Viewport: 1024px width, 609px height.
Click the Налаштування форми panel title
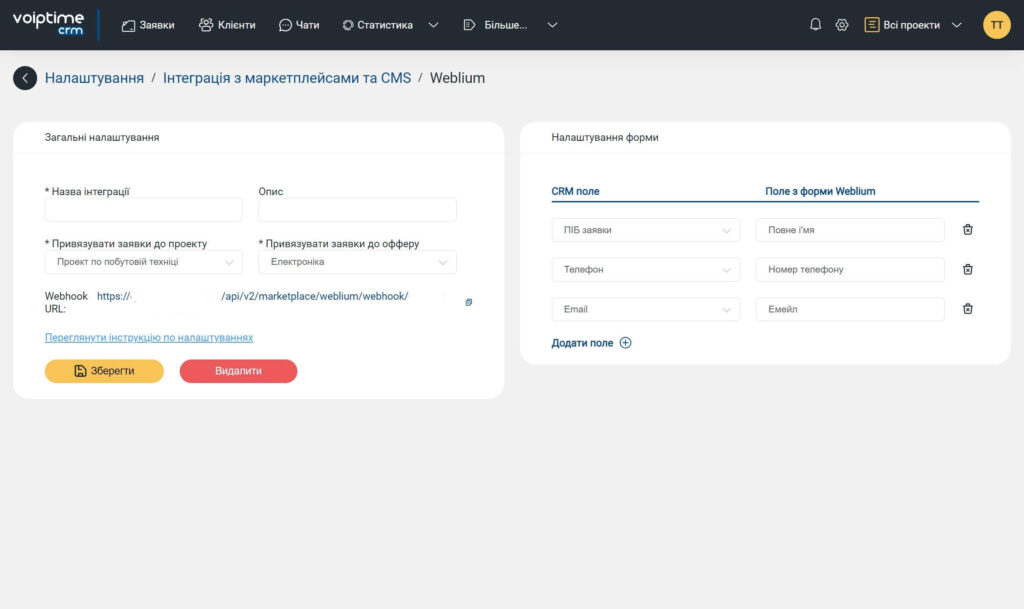coord(605,137)
